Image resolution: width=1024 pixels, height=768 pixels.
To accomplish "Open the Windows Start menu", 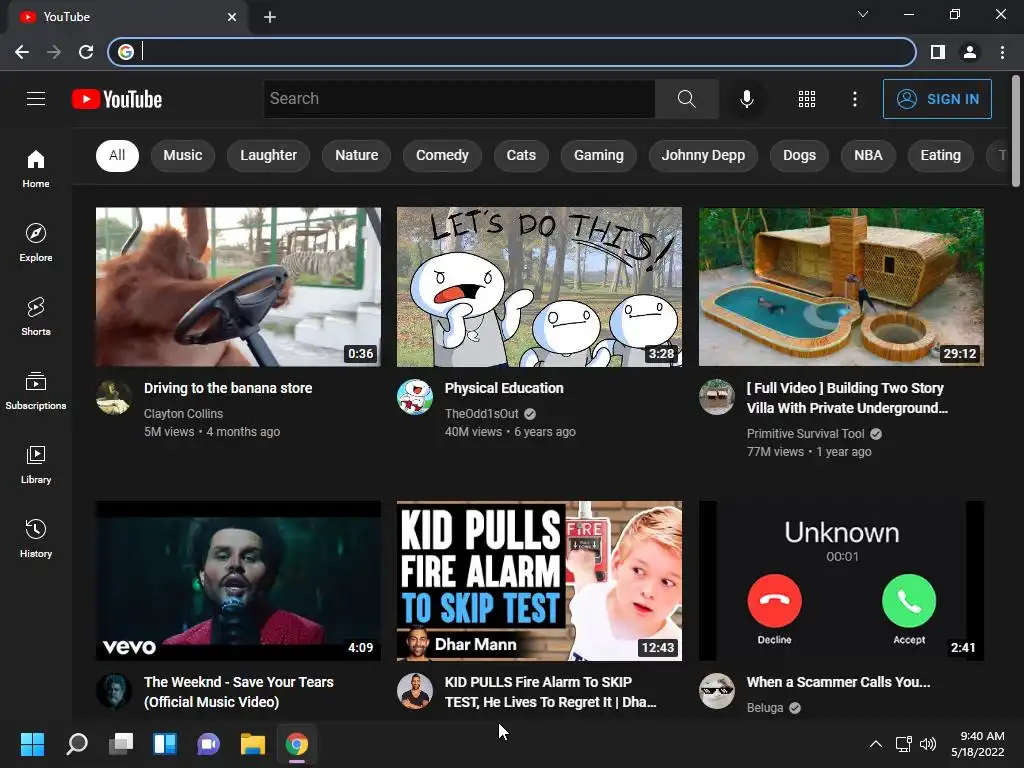I will (x=32, y=744).
